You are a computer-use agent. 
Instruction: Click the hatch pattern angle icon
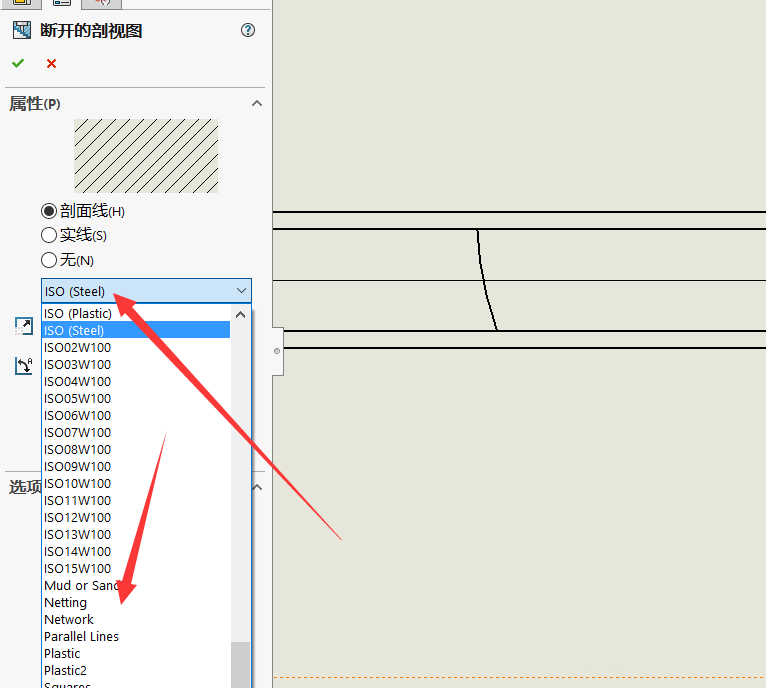(x=23, y=366)
